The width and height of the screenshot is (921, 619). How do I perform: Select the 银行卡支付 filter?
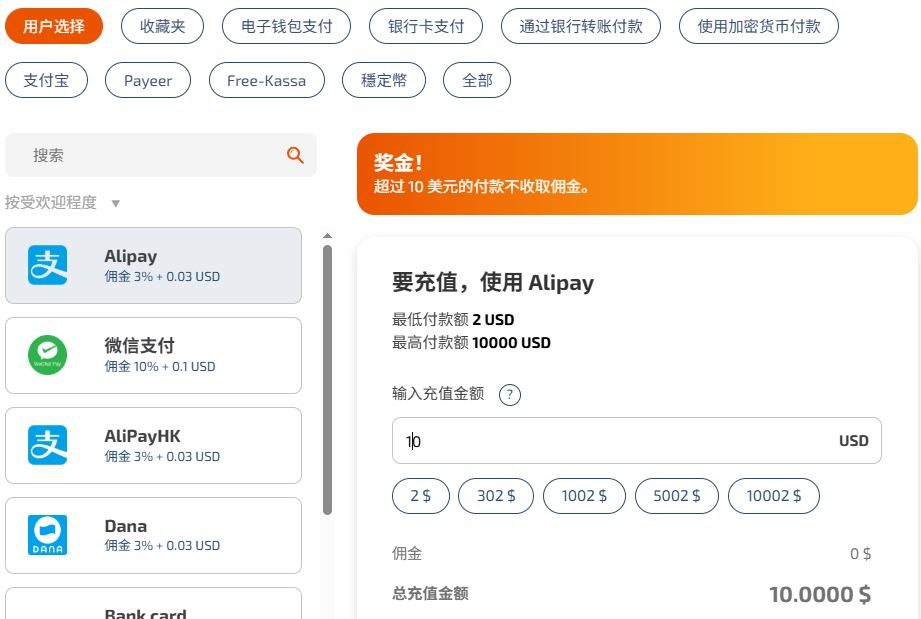click(x=426, y=26)
